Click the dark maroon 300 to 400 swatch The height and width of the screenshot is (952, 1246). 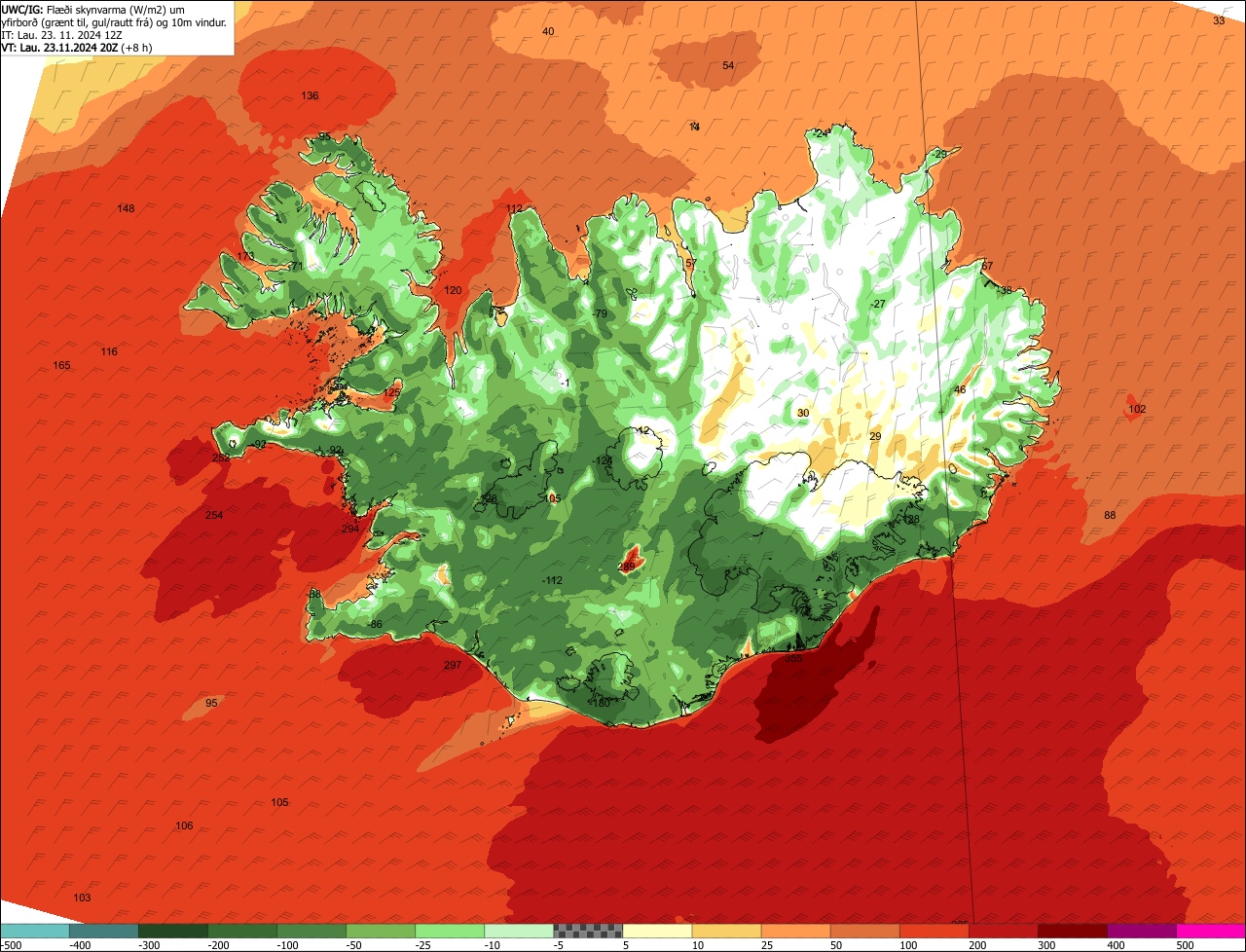[1073, 931]
